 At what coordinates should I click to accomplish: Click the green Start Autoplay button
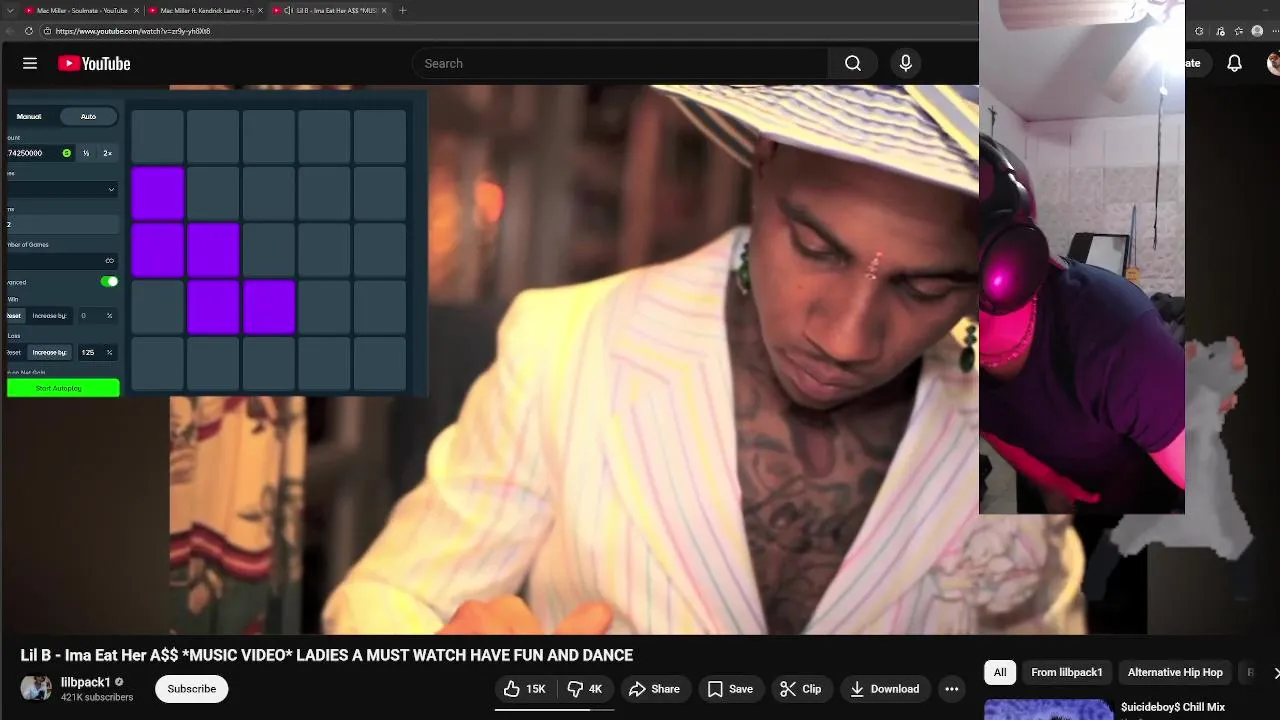[63, 388]
